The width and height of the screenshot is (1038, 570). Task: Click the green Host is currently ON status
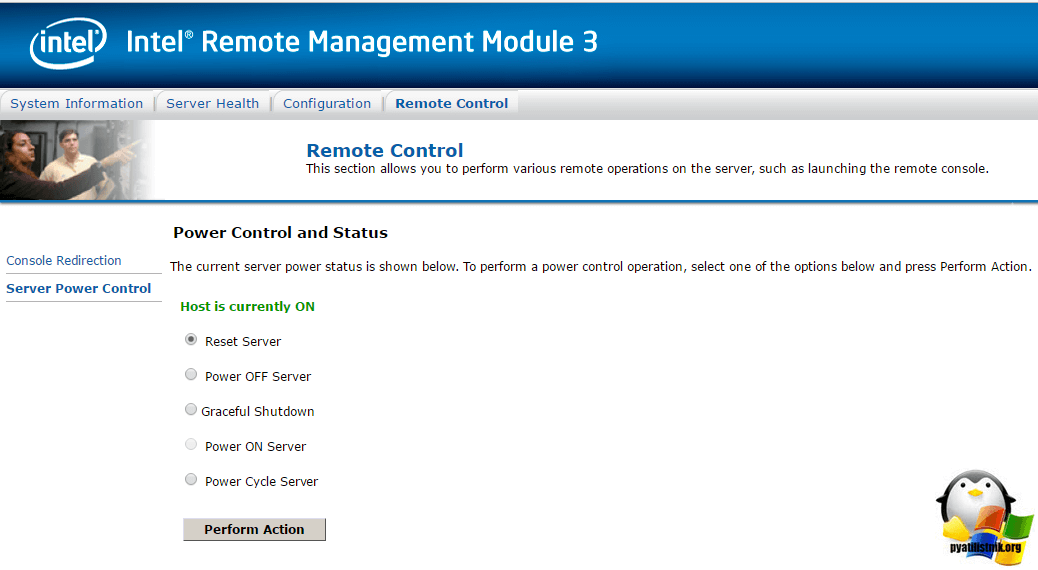tap(247, 306)
